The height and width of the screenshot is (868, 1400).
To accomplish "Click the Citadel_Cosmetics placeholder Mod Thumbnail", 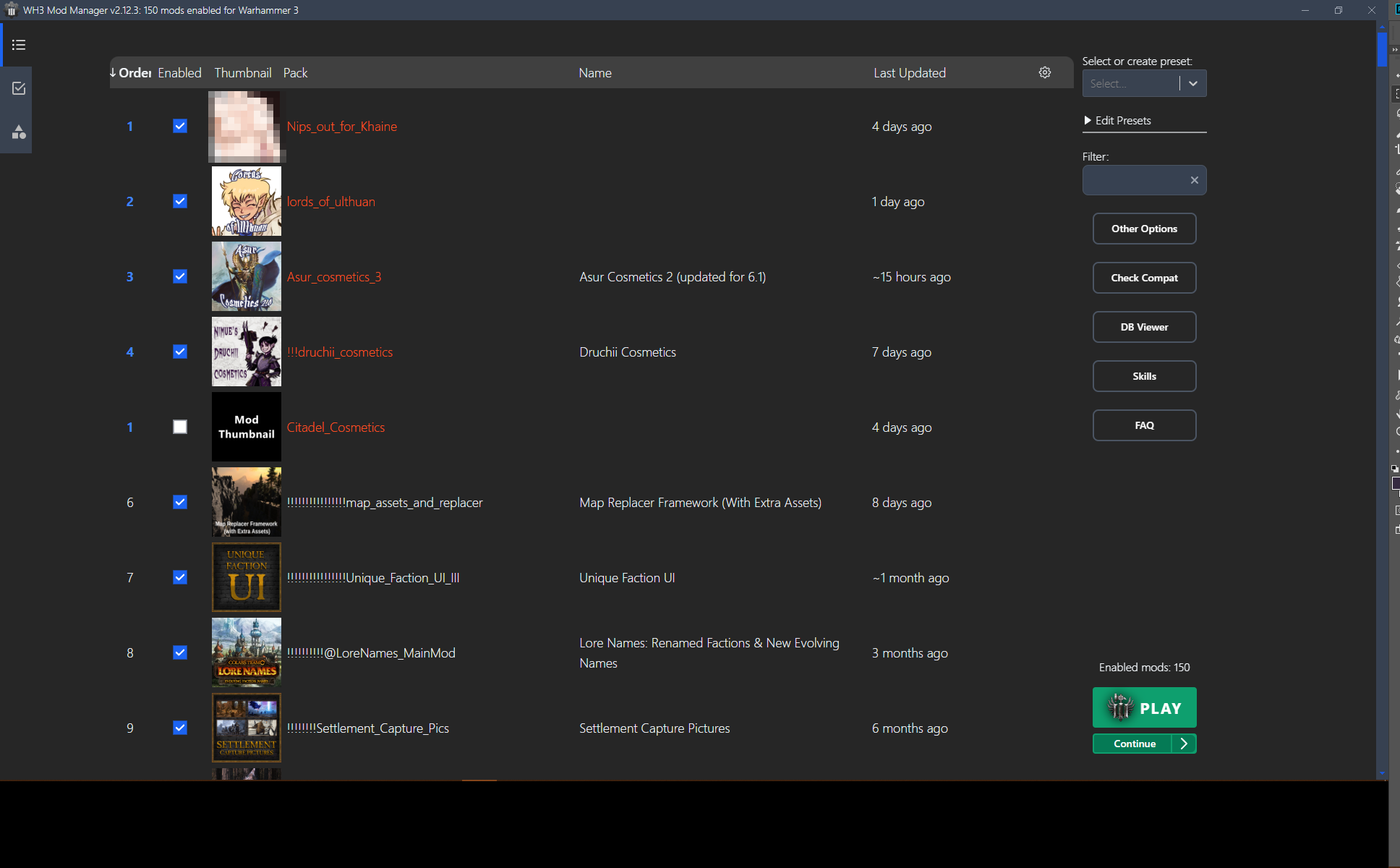I will point(247,427).
